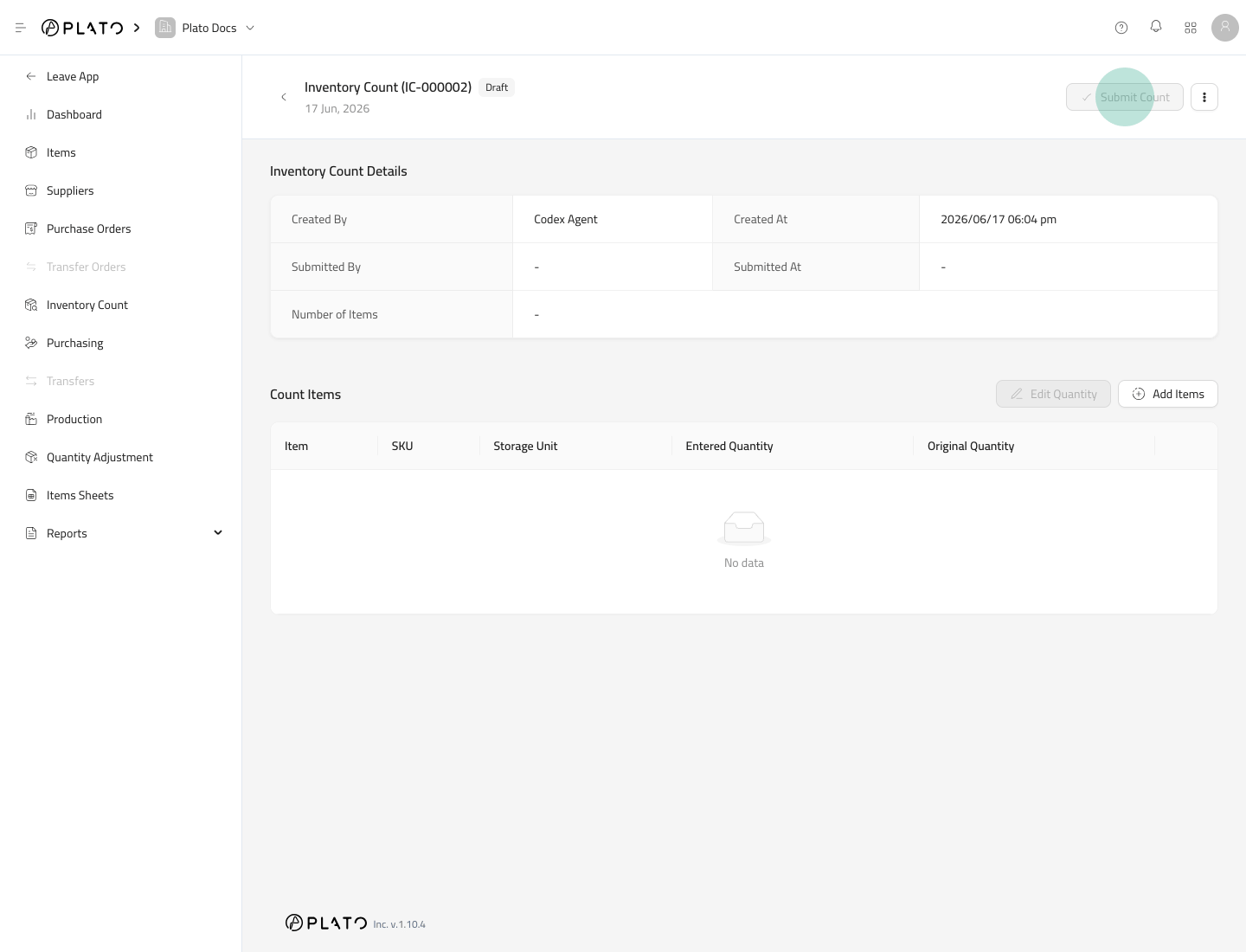The image size is (1246, 952).
Task: Click the Inventory Count (IC-000002) title
Action: click(388, 87)
